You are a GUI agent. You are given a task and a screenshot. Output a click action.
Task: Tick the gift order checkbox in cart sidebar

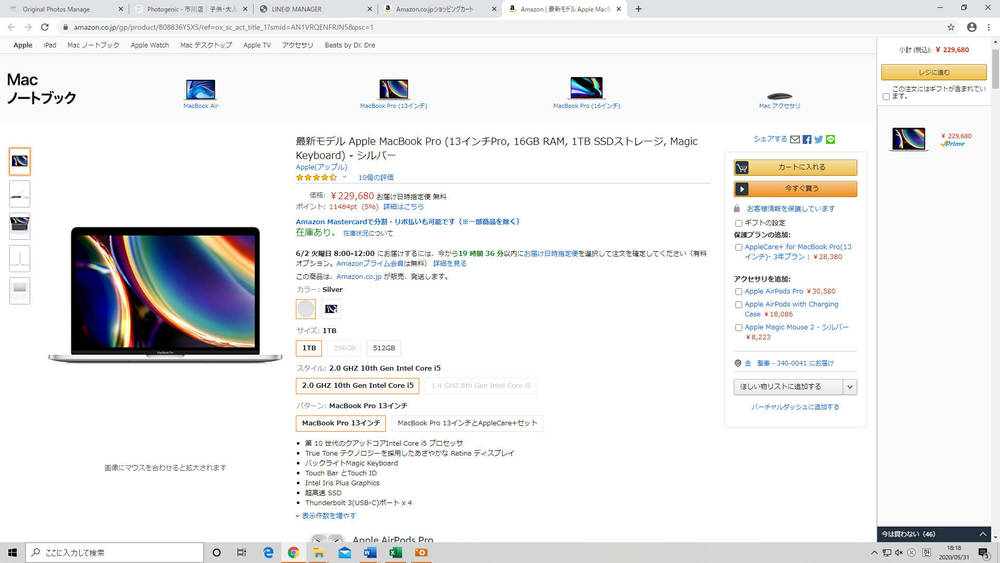click(x=886, y=96)
